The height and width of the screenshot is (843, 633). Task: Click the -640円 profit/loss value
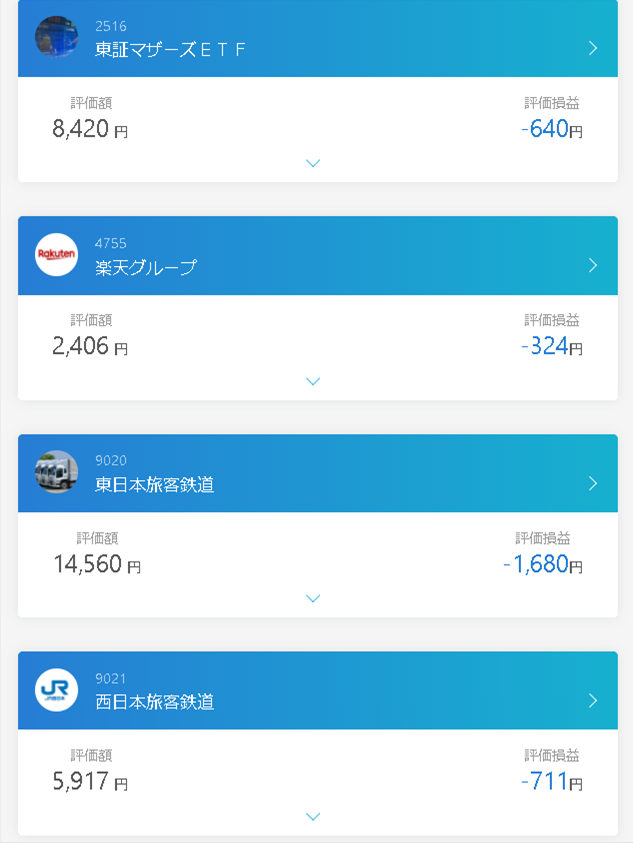[551, 129]
